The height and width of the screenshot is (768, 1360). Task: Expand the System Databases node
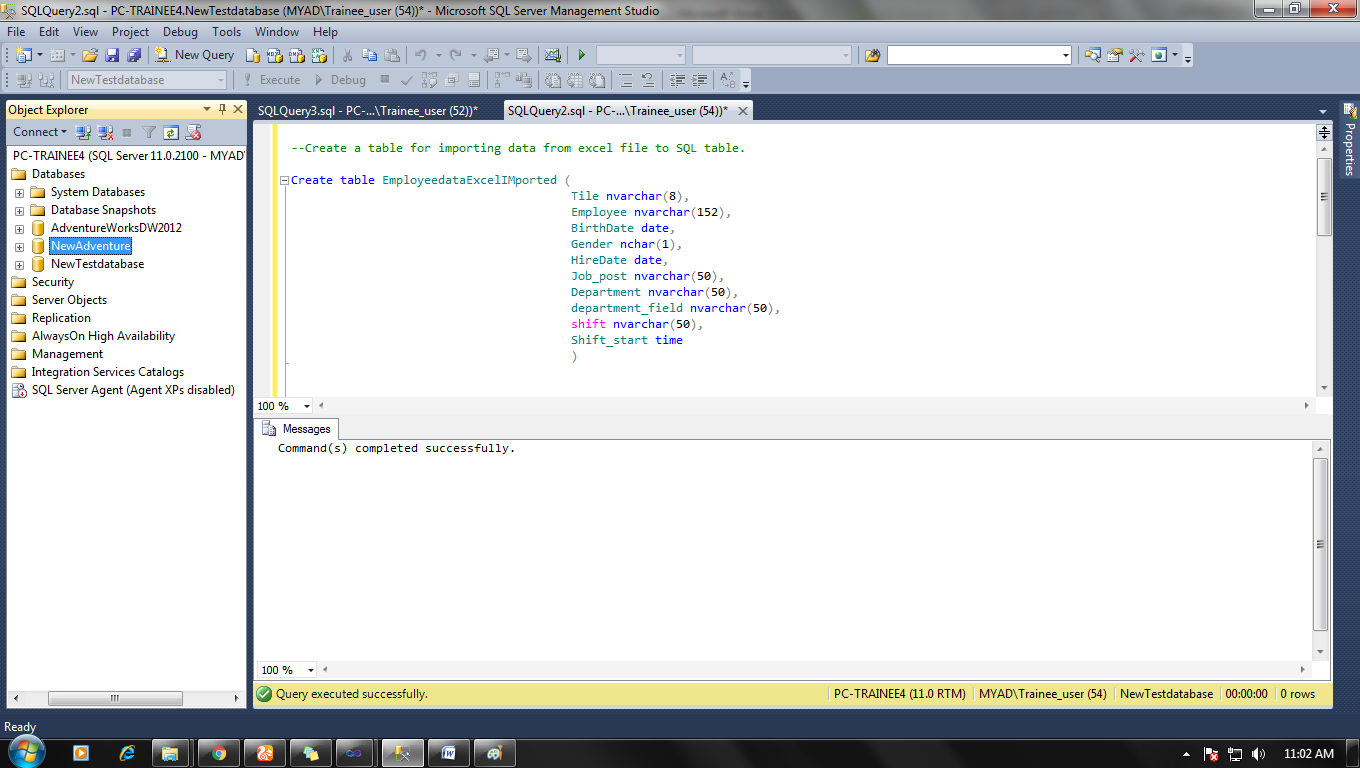tap(19, 192)
